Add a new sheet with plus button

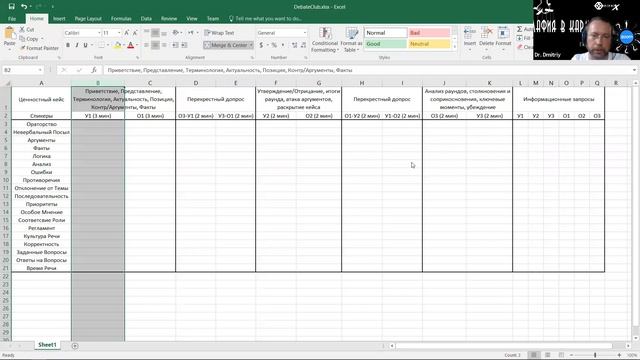(75, 346)
